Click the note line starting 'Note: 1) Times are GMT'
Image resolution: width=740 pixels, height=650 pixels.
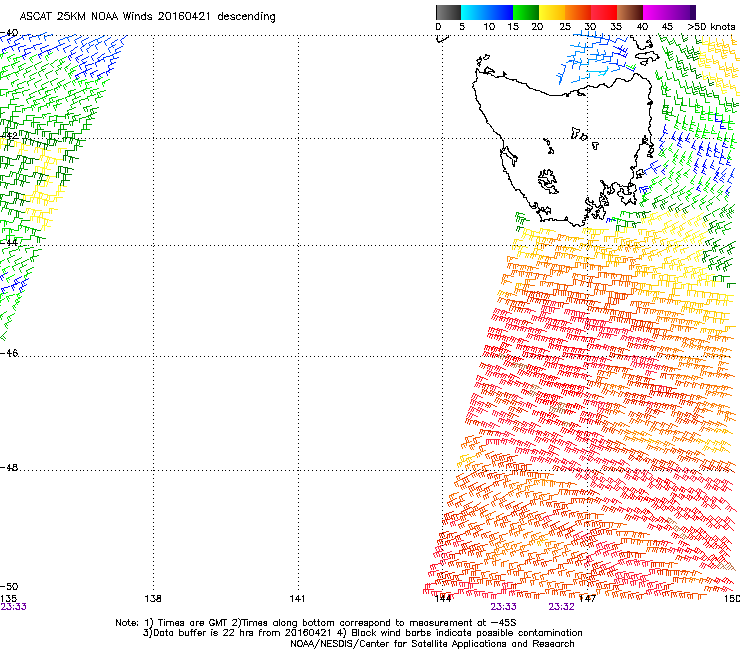pos(316,623)
